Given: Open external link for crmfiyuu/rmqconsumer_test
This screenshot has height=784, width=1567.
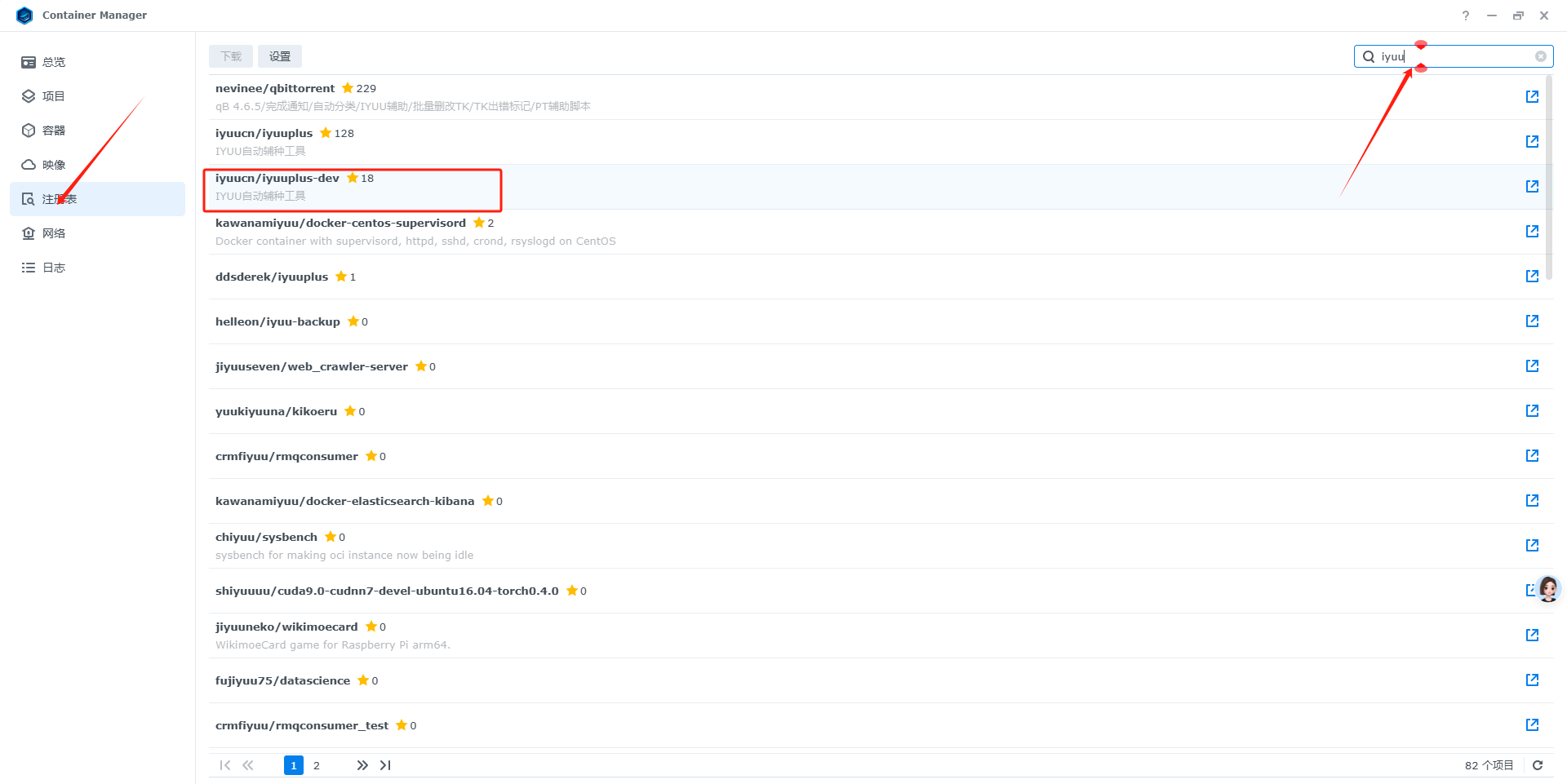Looking at the screenshot, I should tap(1532, 725).
